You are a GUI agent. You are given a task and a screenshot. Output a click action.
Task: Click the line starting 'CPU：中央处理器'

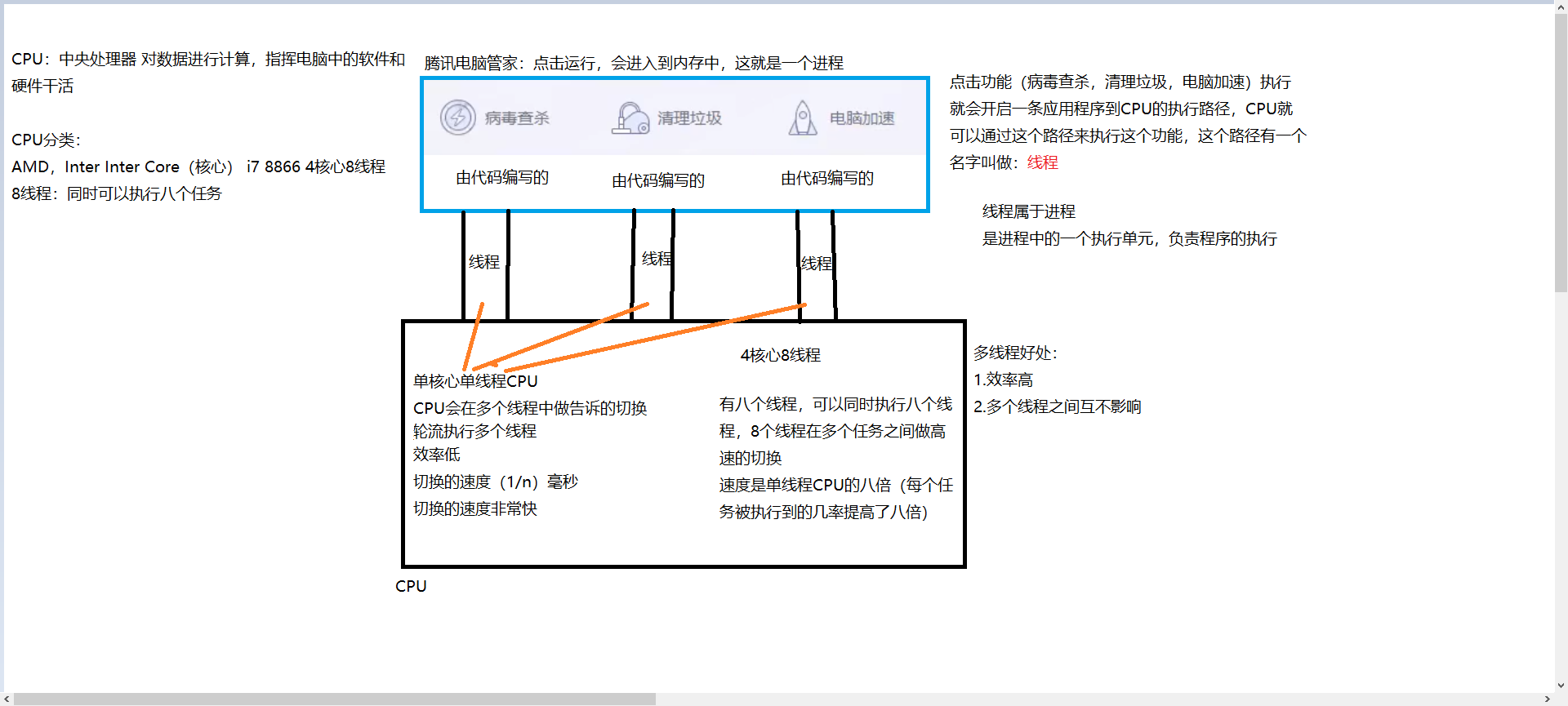tap(208, 59)
